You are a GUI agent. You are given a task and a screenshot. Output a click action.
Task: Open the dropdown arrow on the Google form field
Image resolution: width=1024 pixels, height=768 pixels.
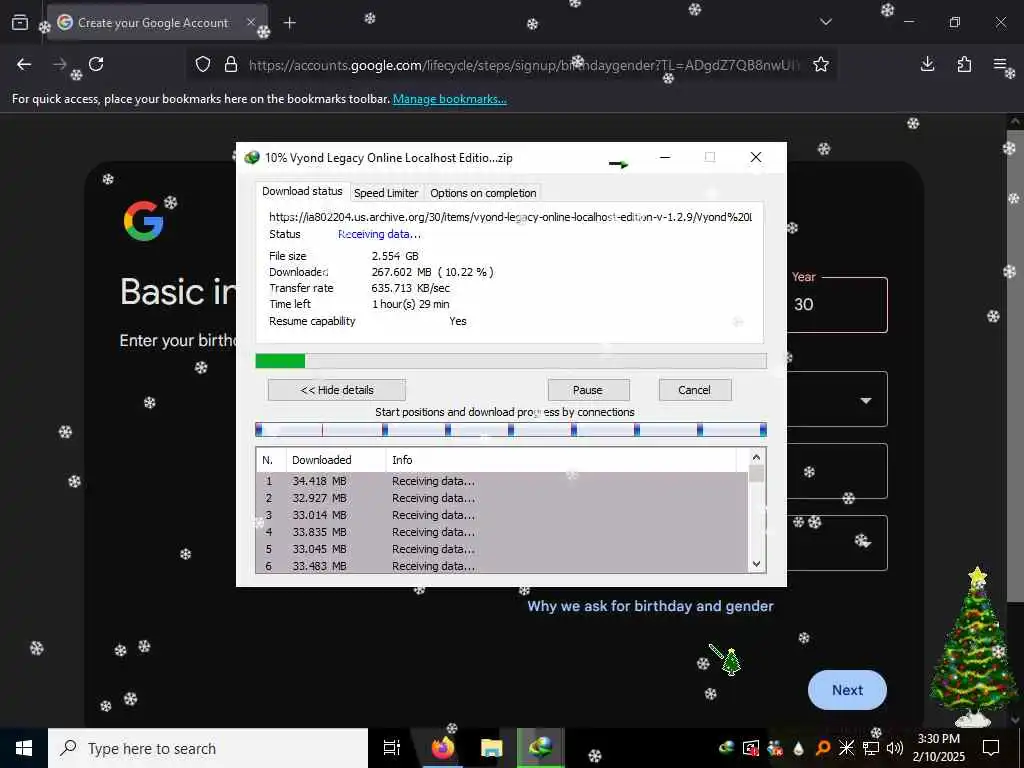pyautogui.click(x=866, y=400)
